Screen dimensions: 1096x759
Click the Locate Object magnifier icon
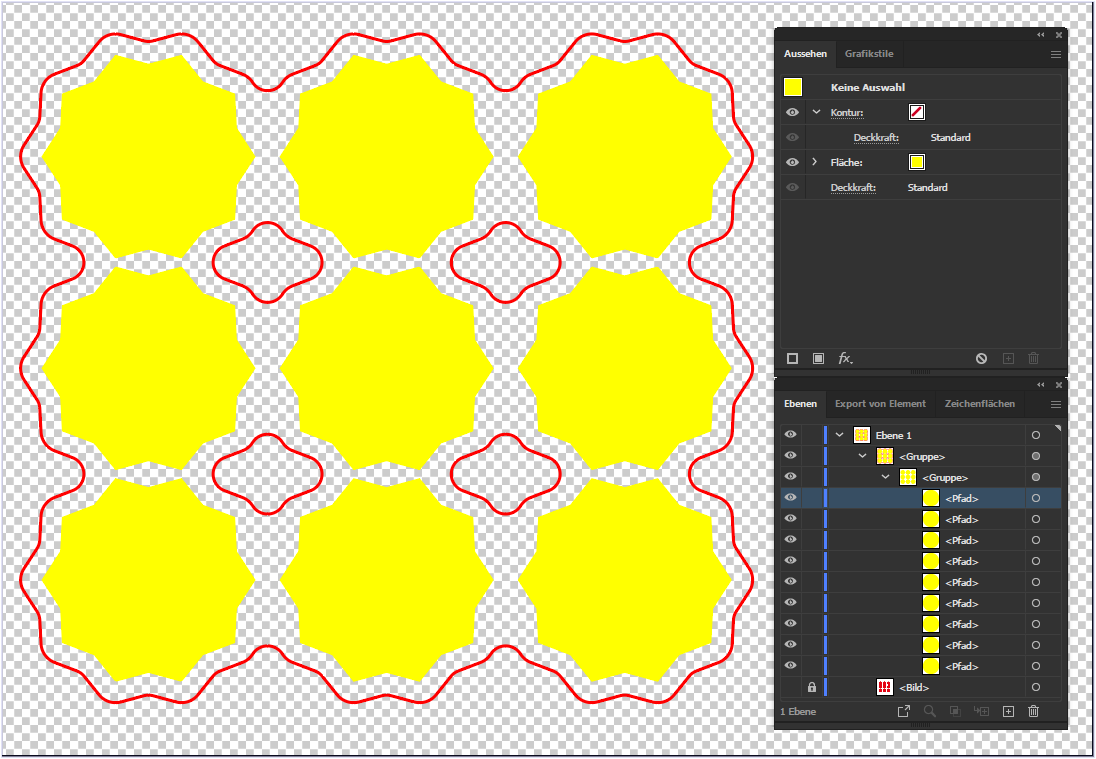tap(930, 710)
